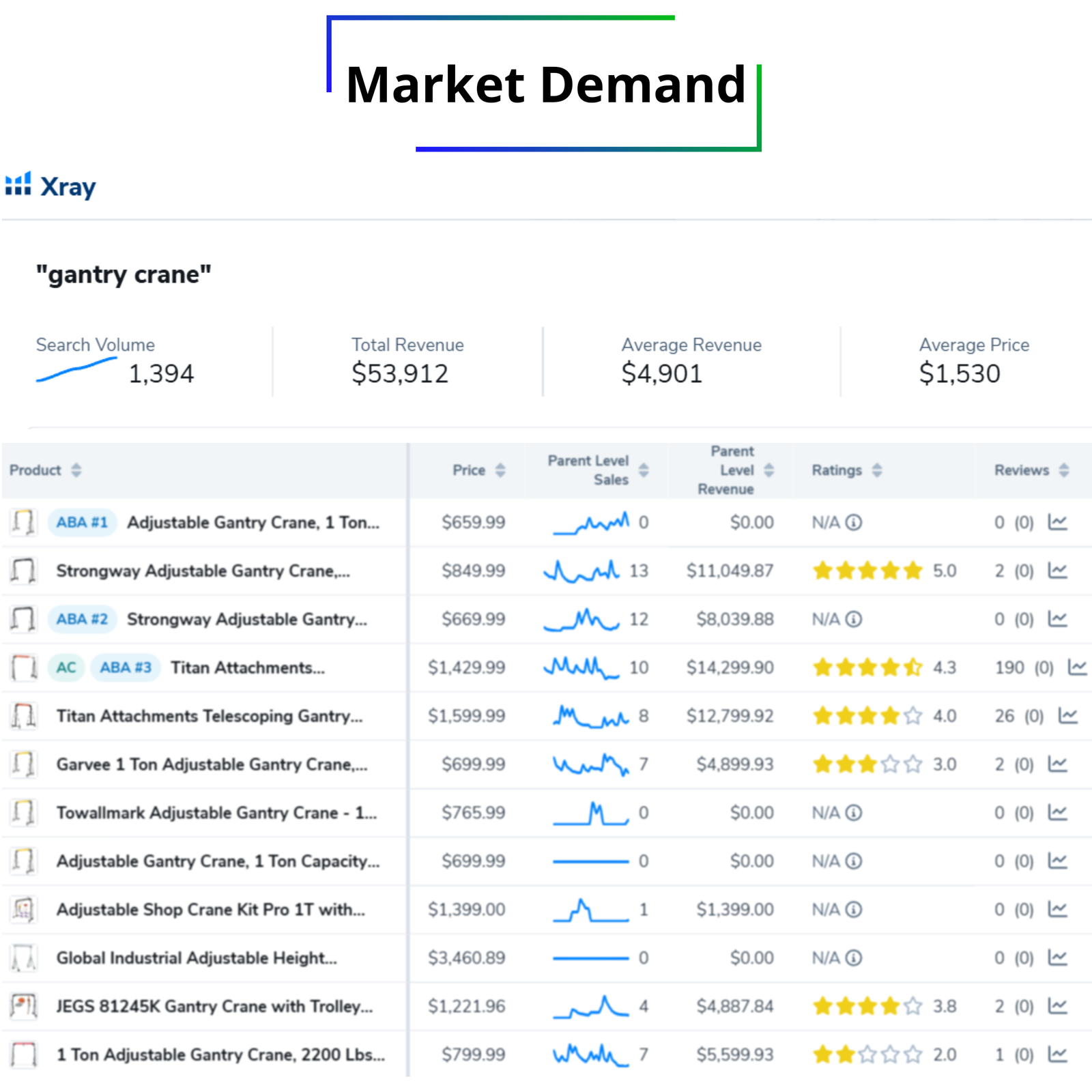The image size is (1092, 1092).
Task: Open chart icon for Titan Telescoping Gantry row
Action: 1068,716
